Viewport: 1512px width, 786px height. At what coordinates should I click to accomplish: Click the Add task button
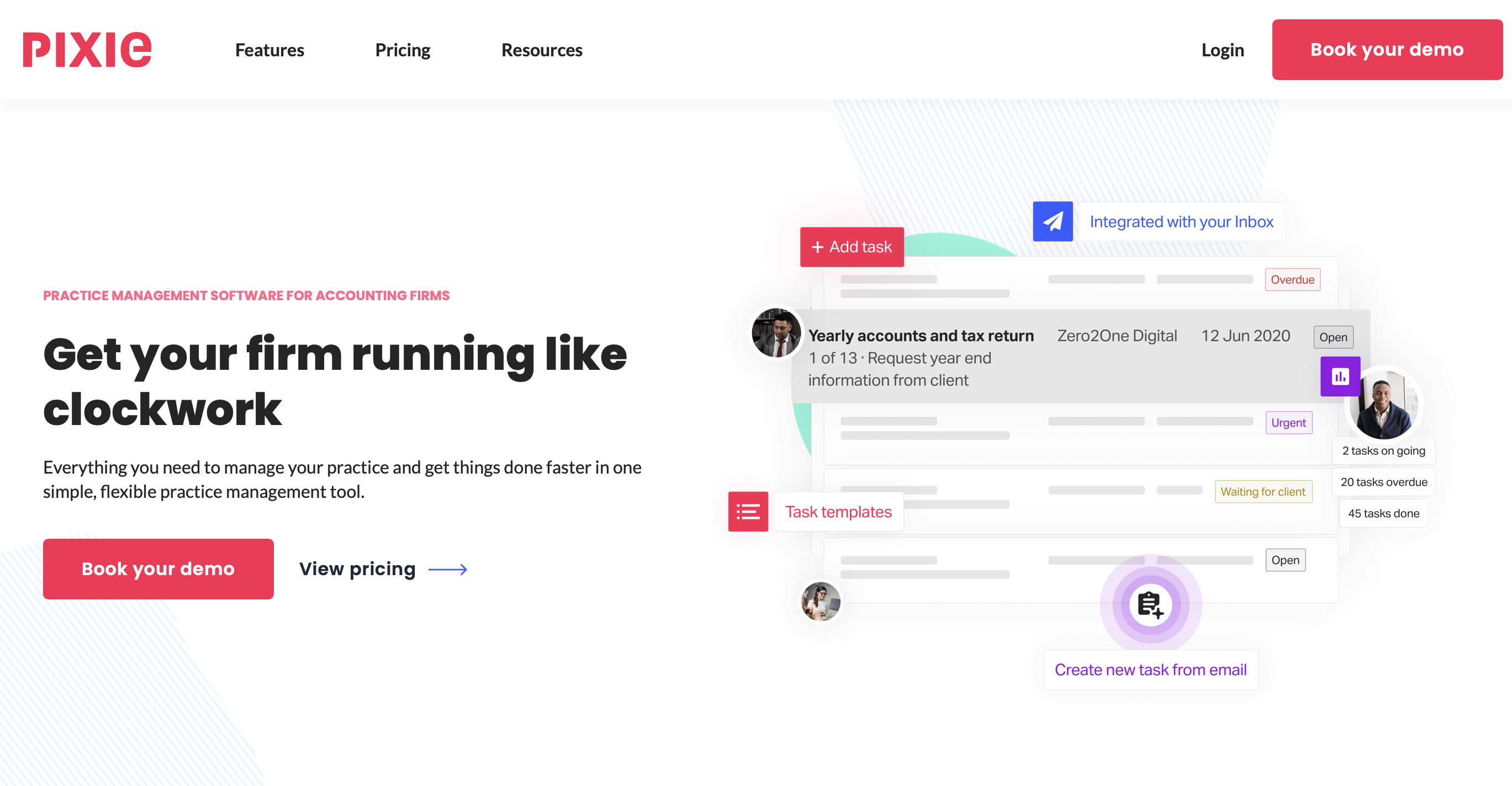pyautogui.click(x=852, y=247)
